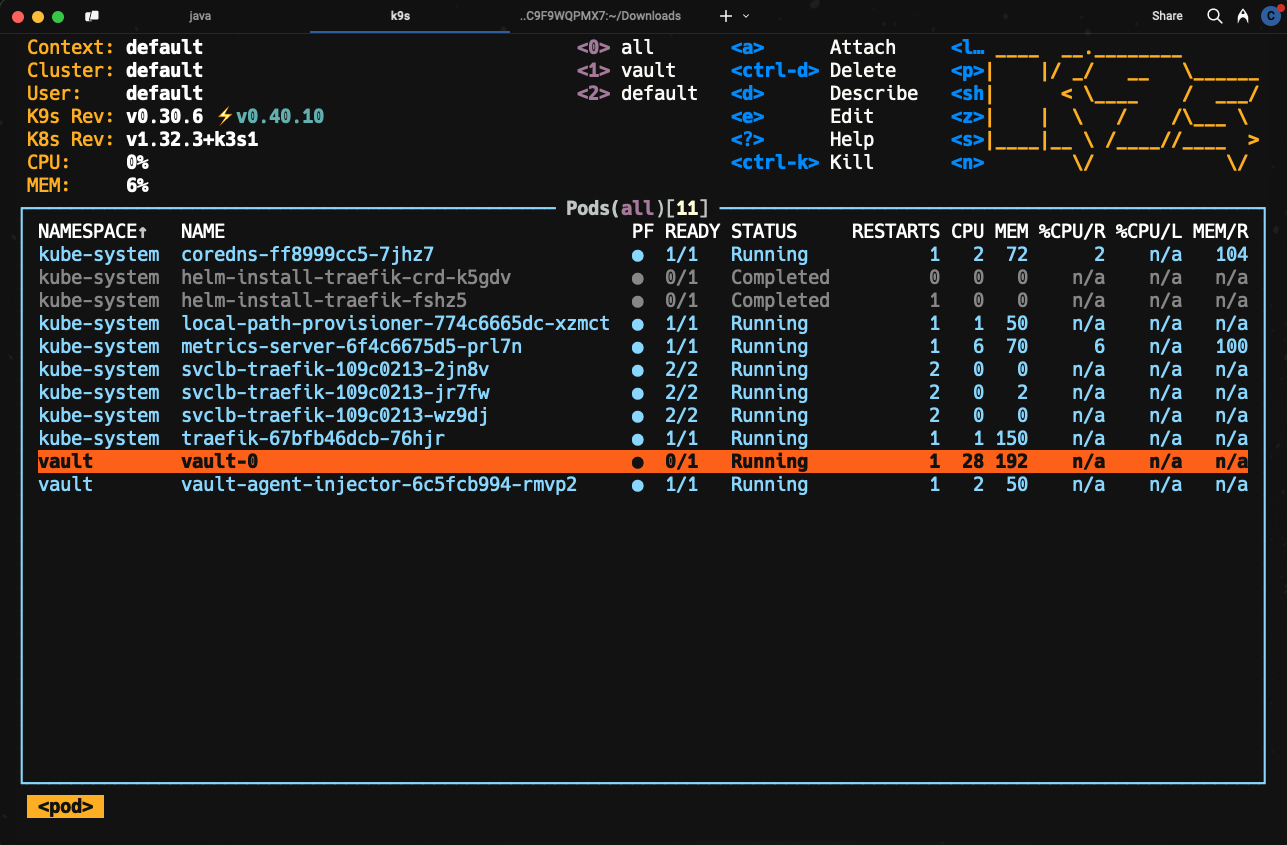1287x845 pixels.
Task: Click the Attach command hint
Action: click(863, 47)
